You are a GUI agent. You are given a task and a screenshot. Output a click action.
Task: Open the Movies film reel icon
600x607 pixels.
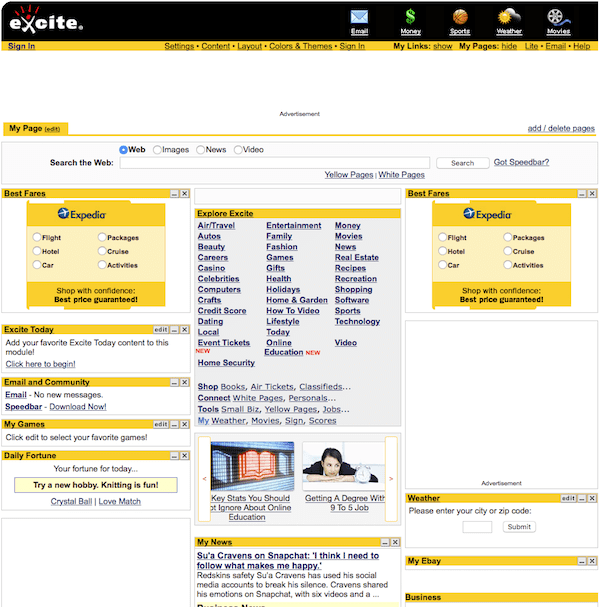[559, 17]
